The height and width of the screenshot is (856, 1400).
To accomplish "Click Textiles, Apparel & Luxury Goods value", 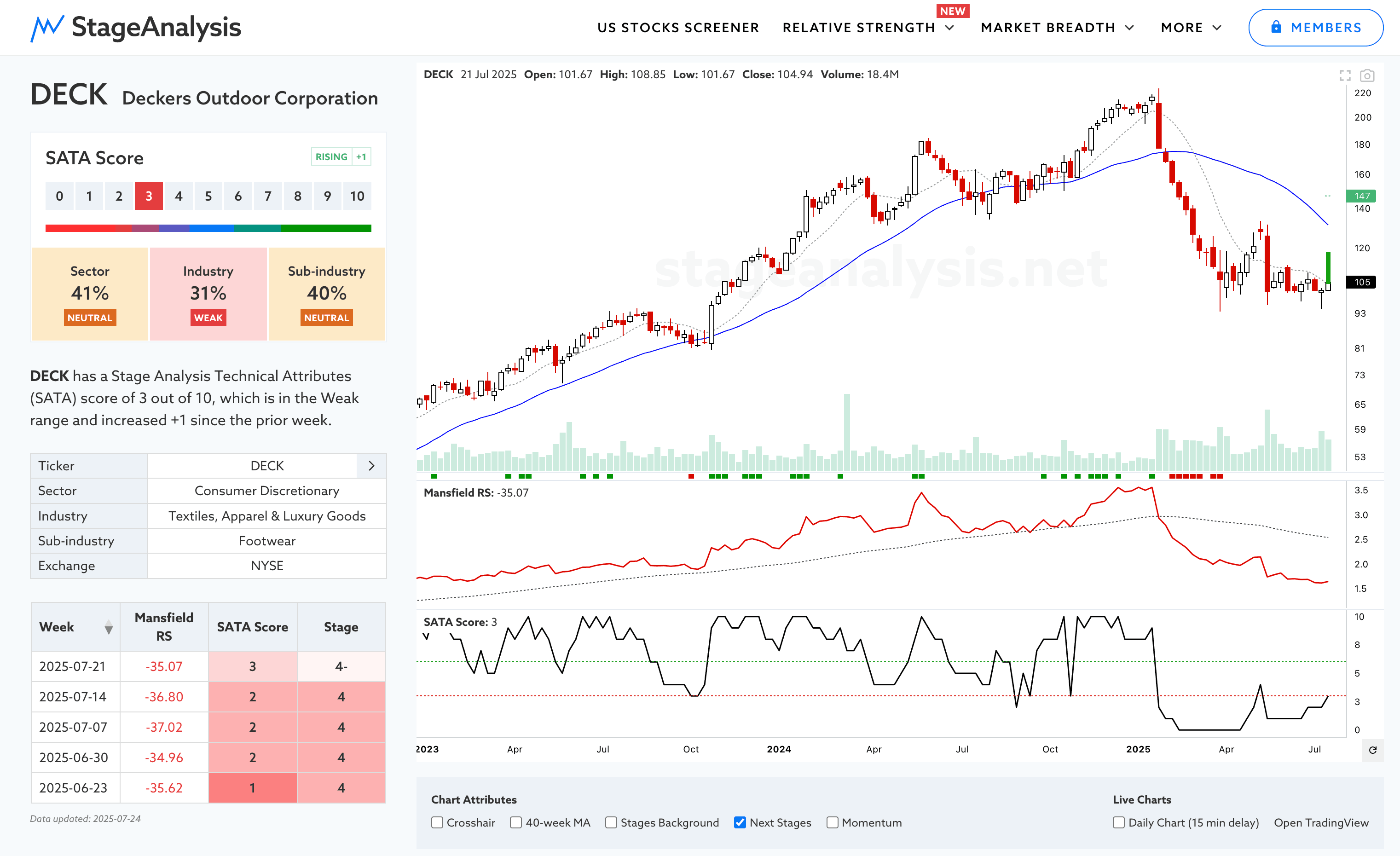I will [267, 516].
